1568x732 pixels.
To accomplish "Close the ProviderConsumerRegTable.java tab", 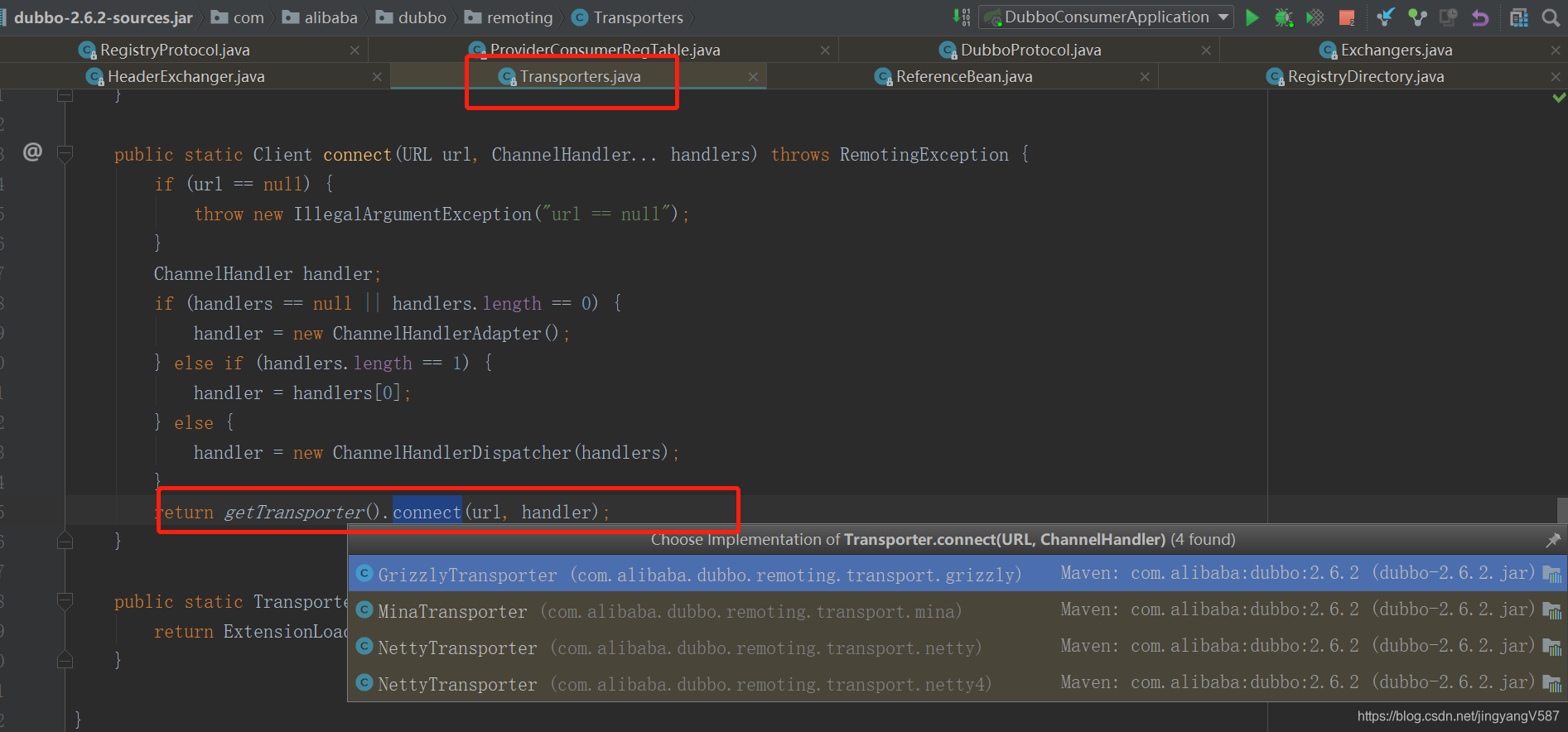I will (x=825, y=51).
